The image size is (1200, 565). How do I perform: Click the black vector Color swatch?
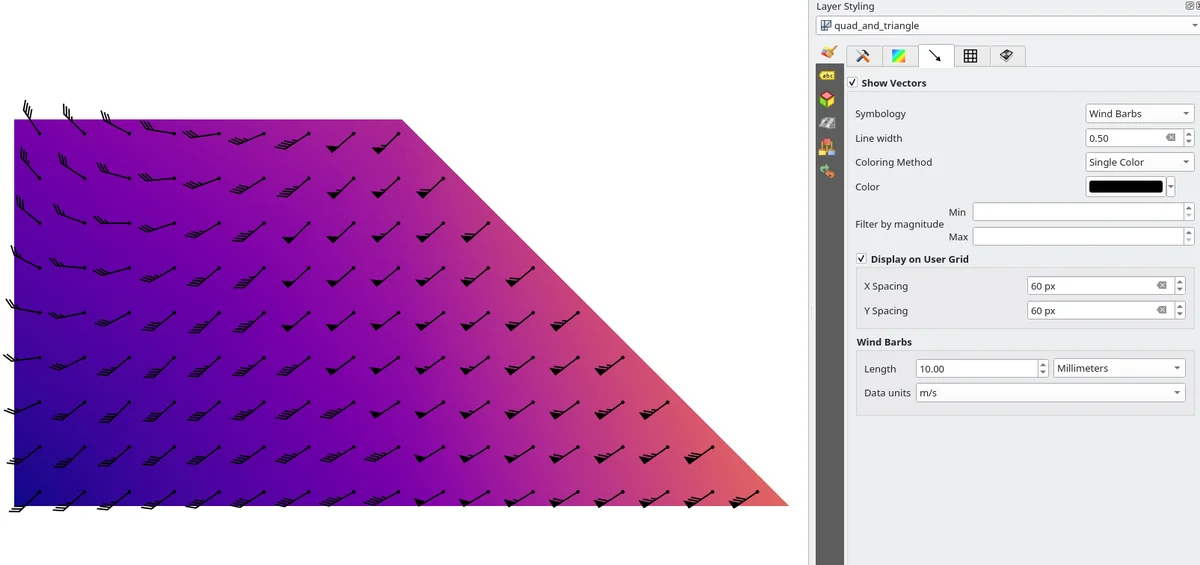[1125, 187]
